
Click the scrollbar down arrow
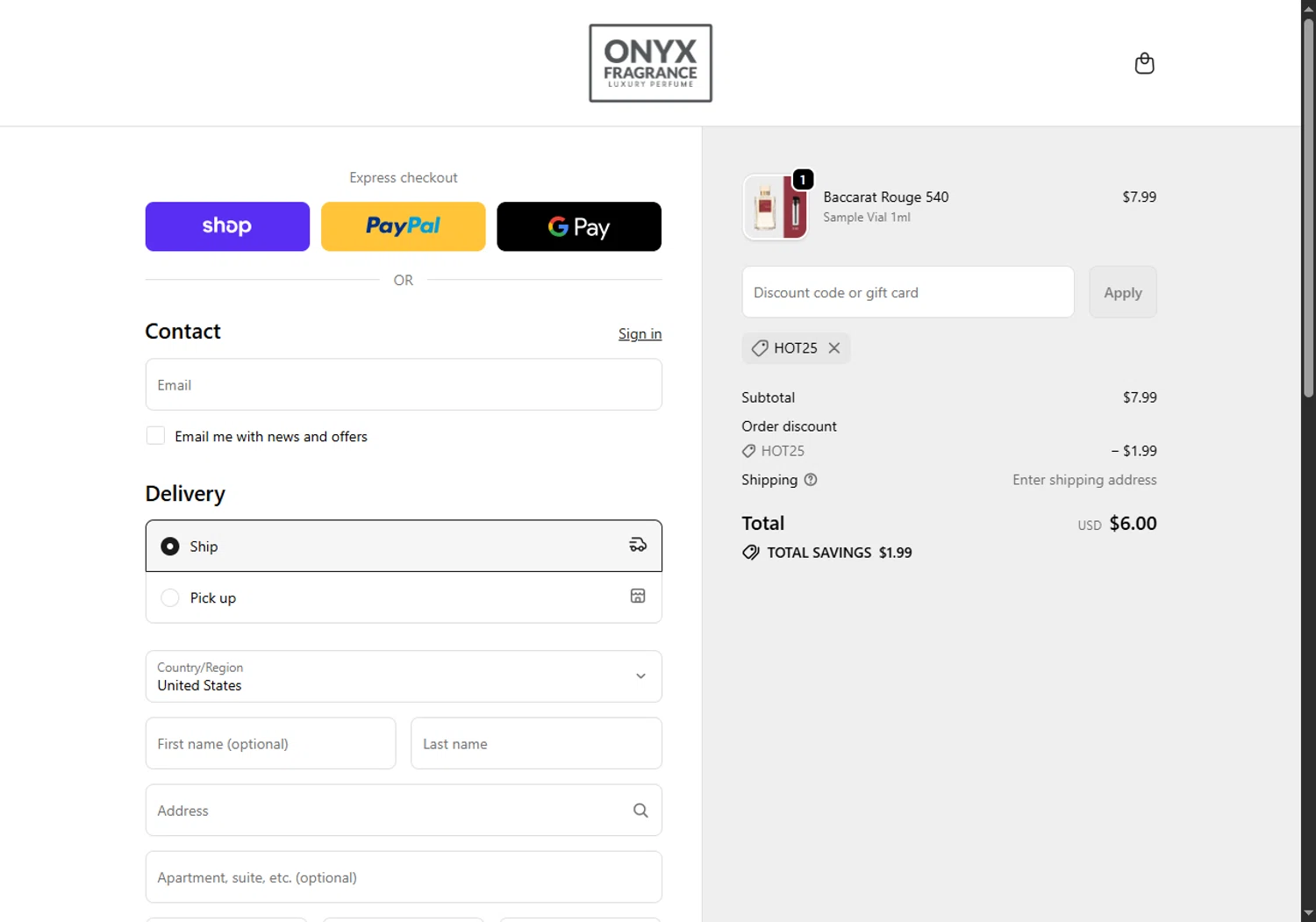[x=1308, y=914]
